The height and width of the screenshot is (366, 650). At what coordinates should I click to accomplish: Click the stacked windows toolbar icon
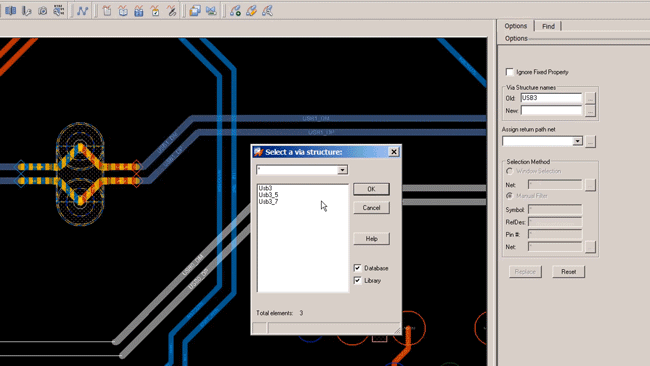(195, 11)
